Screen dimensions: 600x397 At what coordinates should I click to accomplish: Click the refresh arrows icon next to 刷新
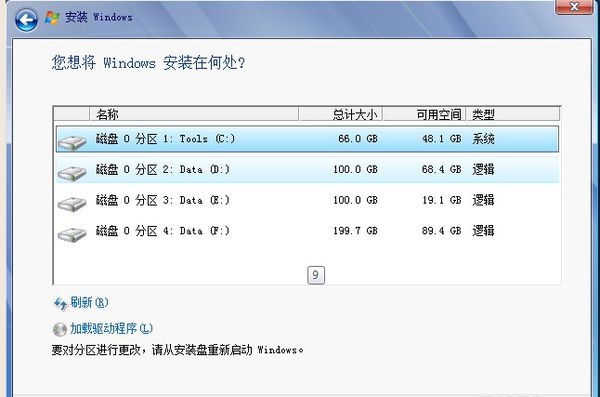[60, 304]
